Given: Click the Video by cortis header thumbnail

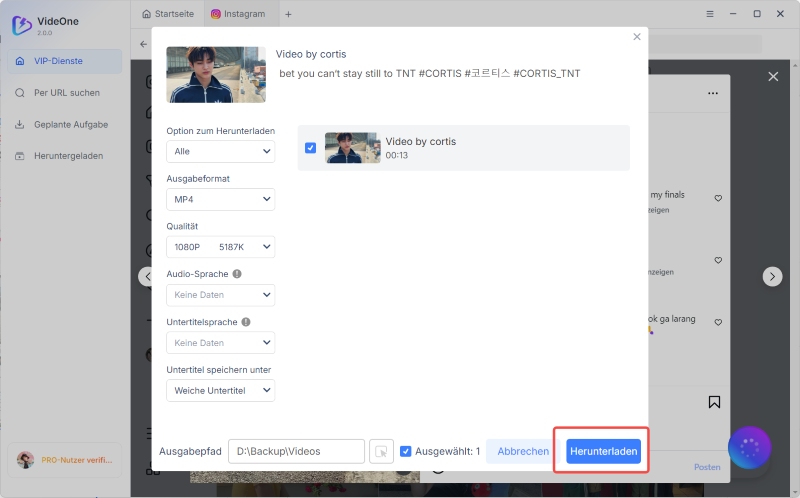Looking at the screenshot, I should pos(216,74).
